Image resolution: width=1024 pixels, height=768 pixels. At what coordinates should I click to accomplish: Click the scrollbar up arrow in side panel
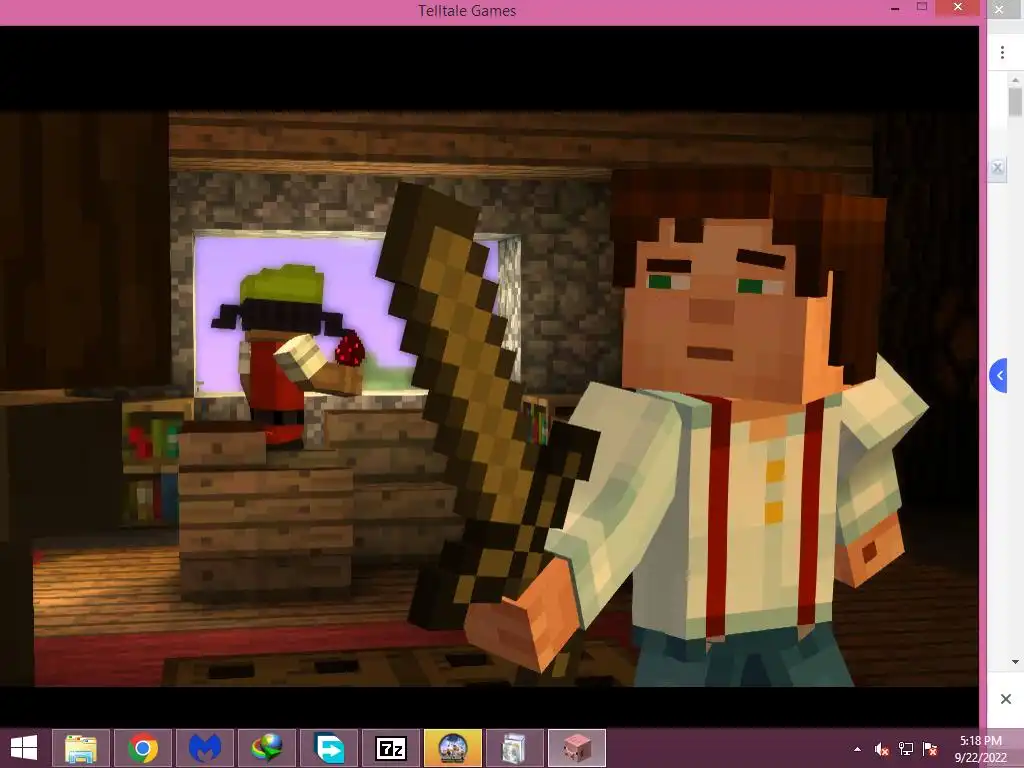pyautogui.click(x=1015, y=80)
